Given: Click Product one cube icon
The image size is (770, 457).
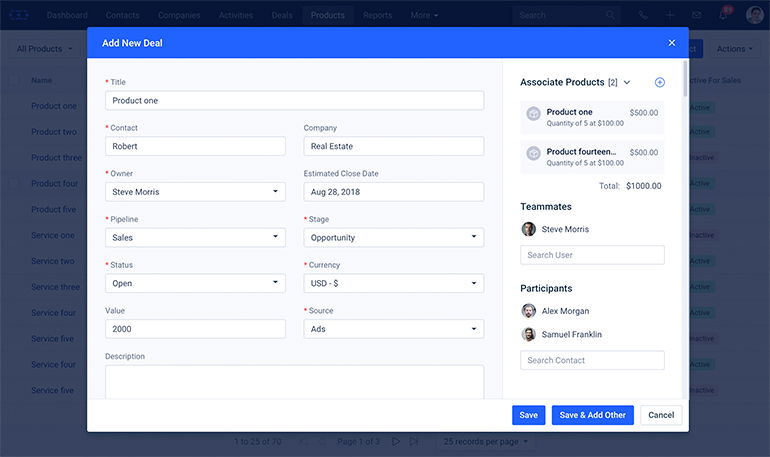Looking at the screenshot, I should point(533,114).
